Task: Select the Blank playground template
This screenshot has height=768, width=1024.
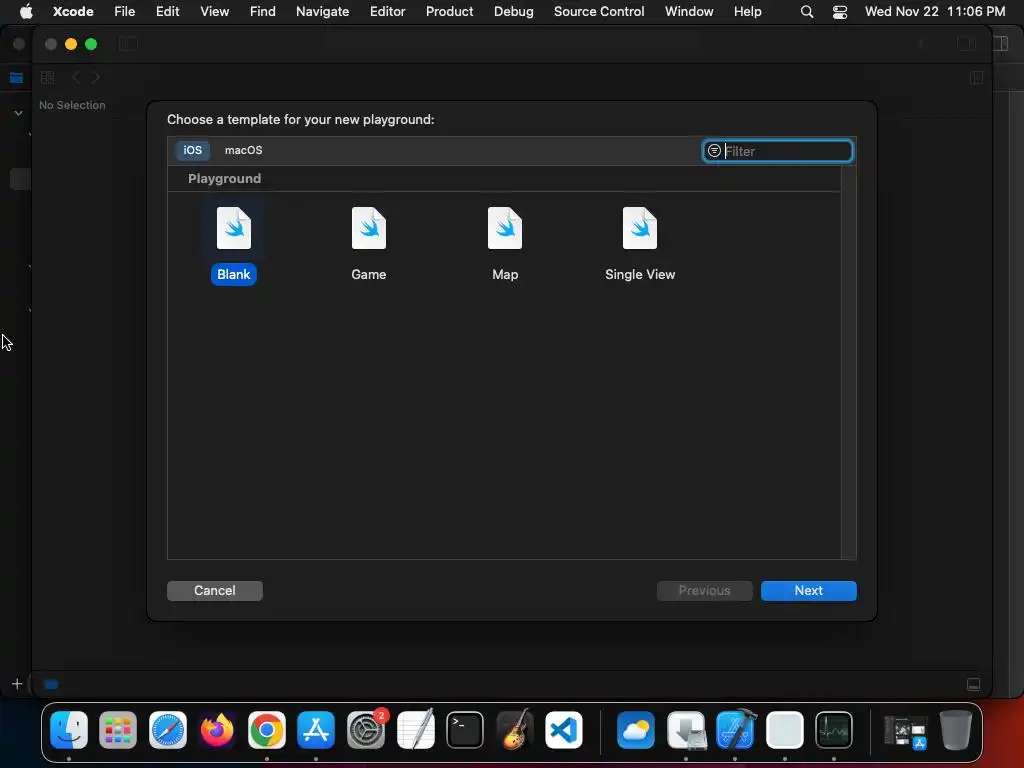Action: (233, 245)
